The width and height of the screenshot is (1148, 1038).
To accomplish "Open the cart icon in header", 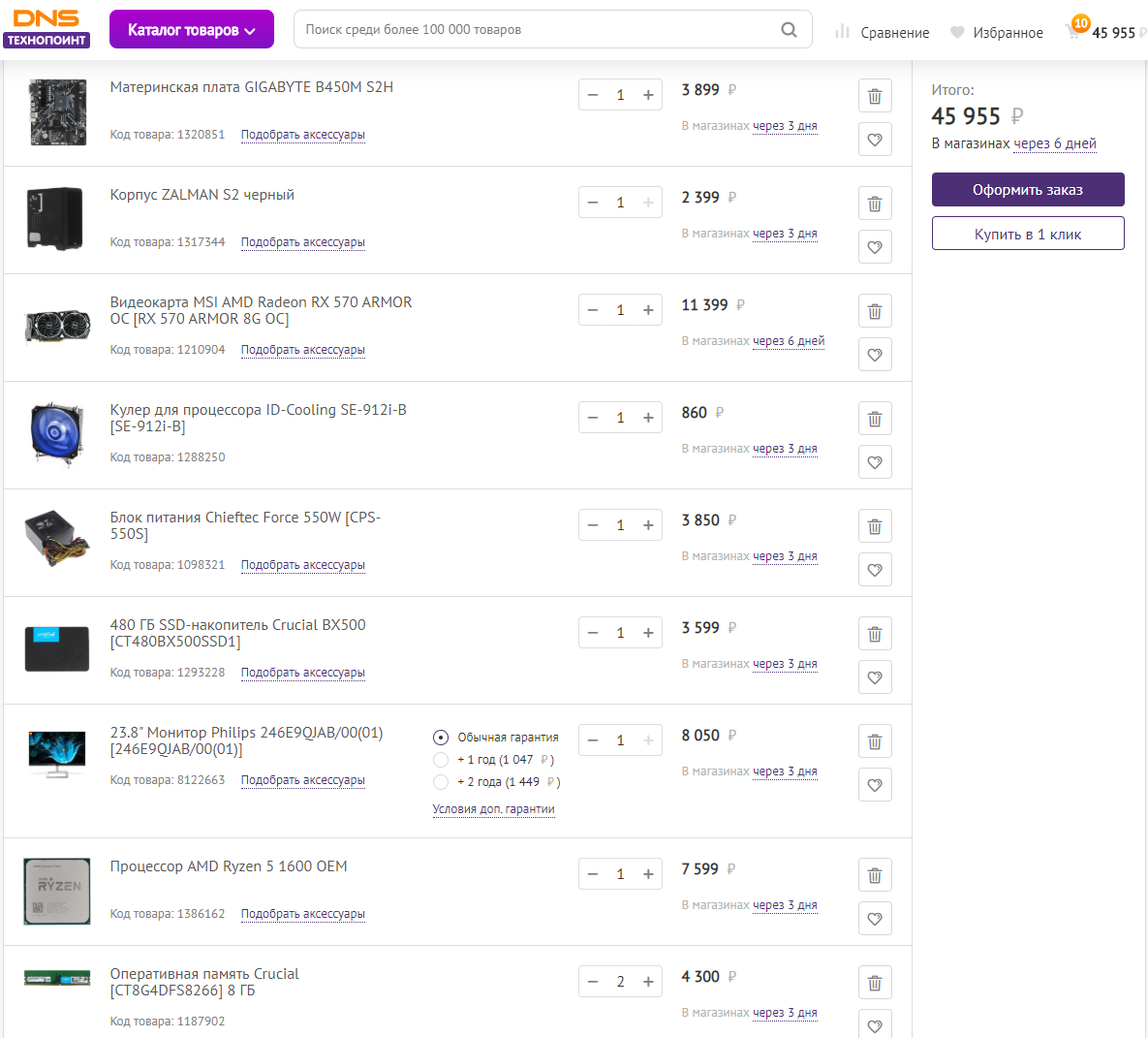I will point(1074,31).
